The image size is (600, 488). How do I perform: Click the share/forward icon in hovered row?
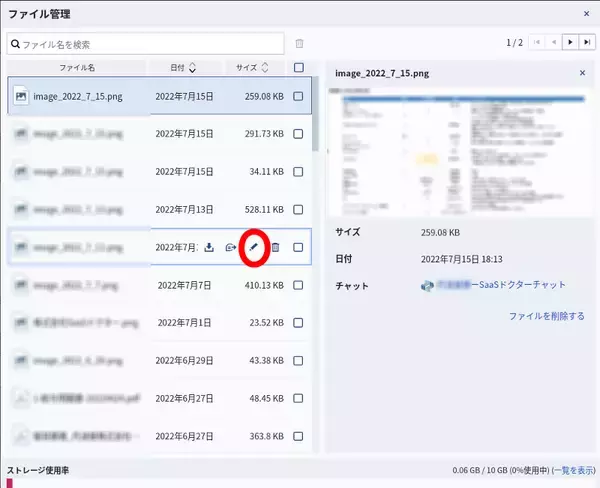point(231,247)
